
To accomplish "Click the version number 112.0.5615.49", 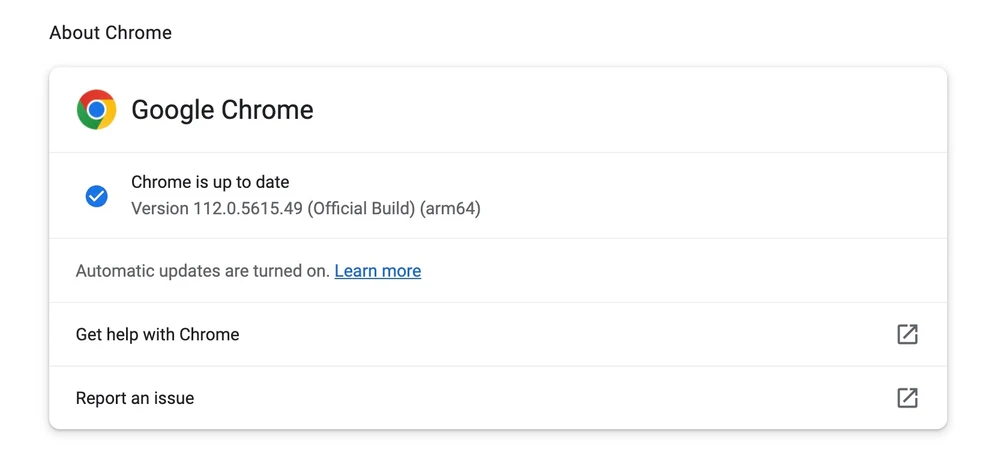I will click(248, 209).
